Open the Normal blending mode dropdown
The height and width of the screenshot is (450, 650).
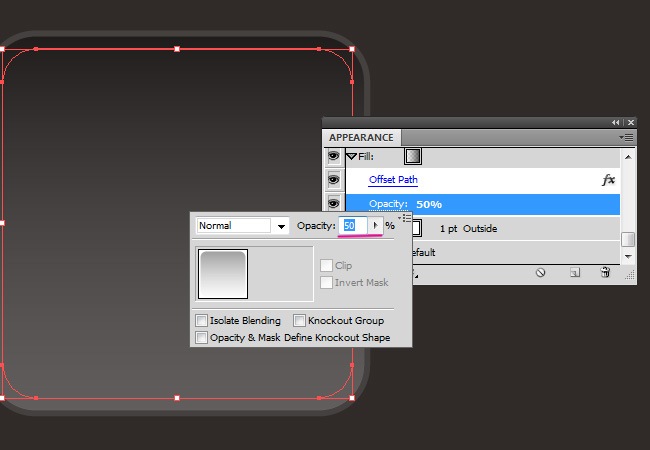click(282, 226)
